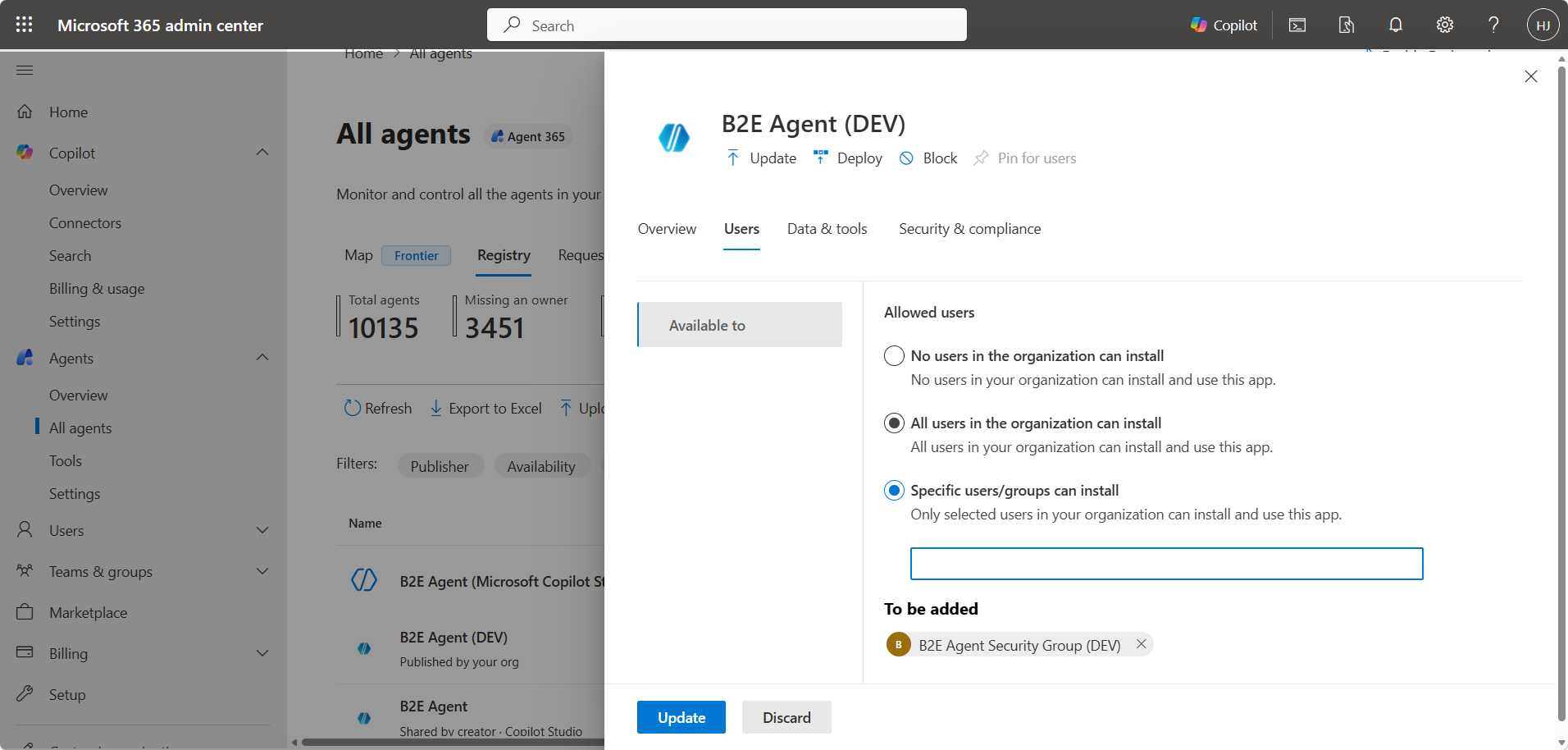Viewport: 1568px width, 750px height.
Task: Select No users in the organization option
Action: [894, 356]
